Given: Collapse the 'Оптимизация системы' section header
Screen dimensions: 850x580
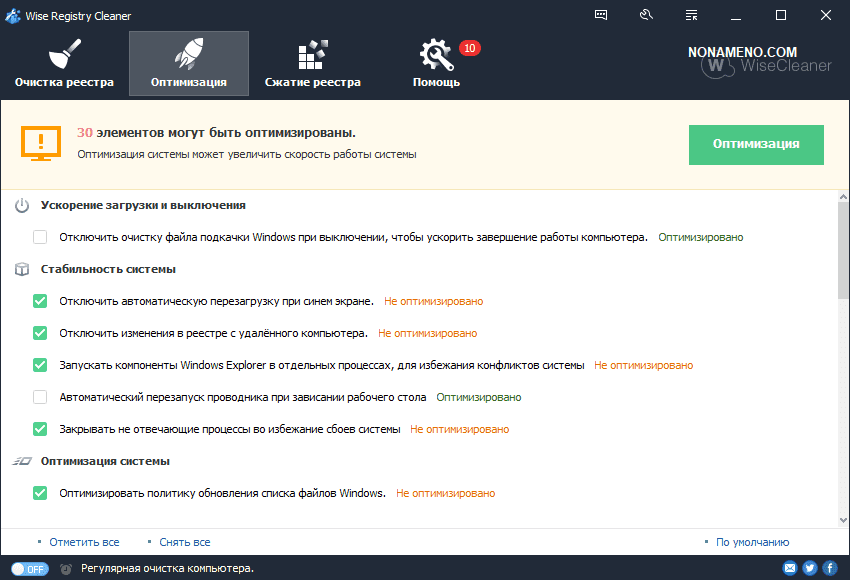Looking at the screenshot, I should pos(105,461).
